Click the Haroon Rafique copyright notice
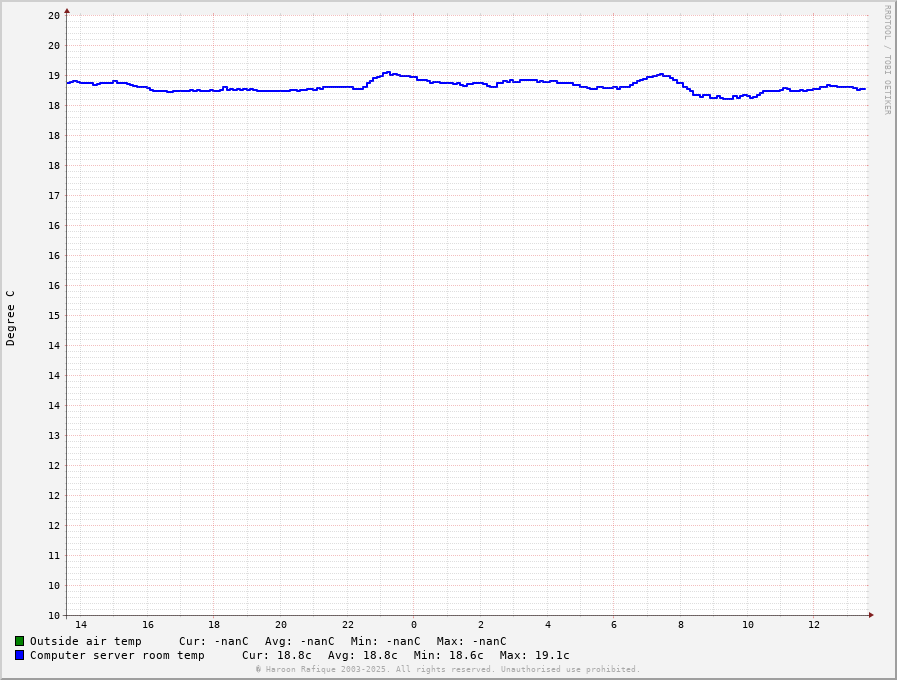 click(447, 669)
